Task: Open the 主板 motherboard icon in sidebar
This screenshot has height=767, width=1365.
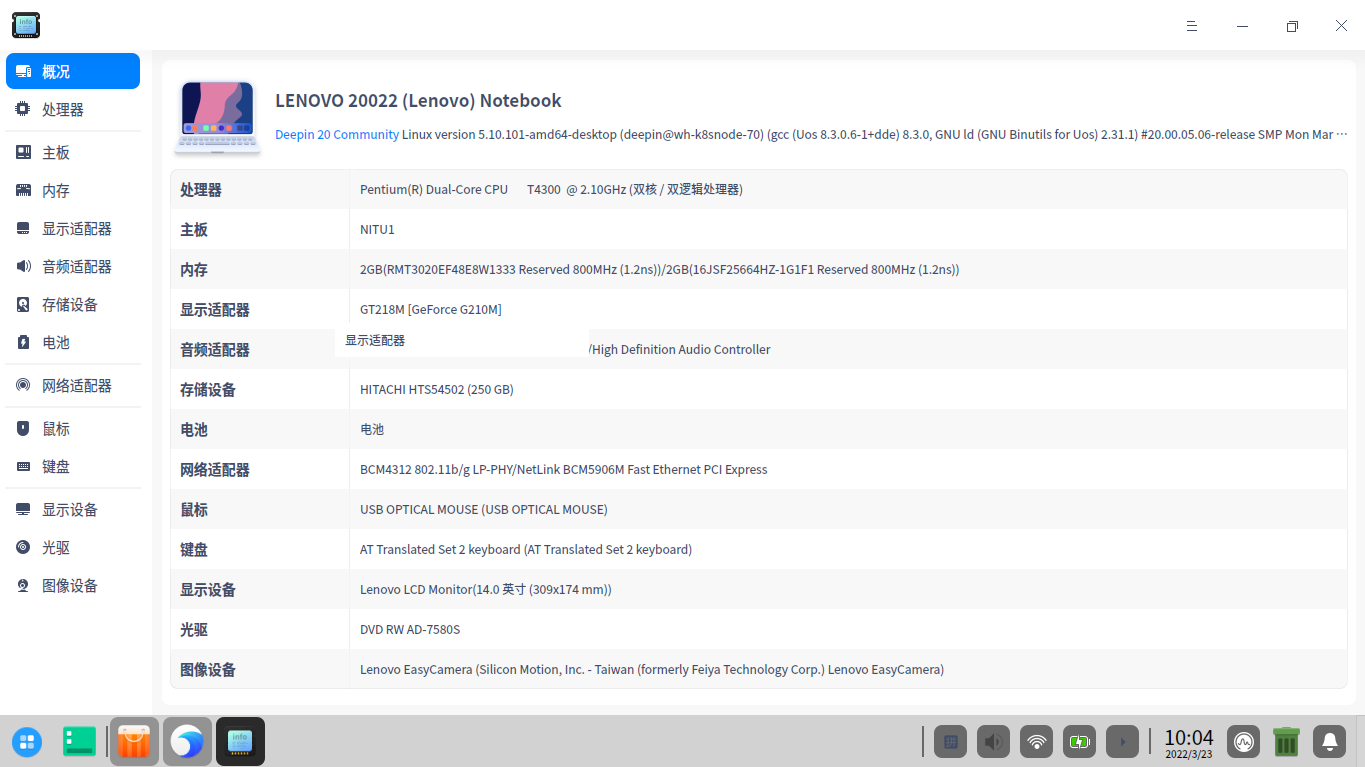Action: [x=23, y=152]
